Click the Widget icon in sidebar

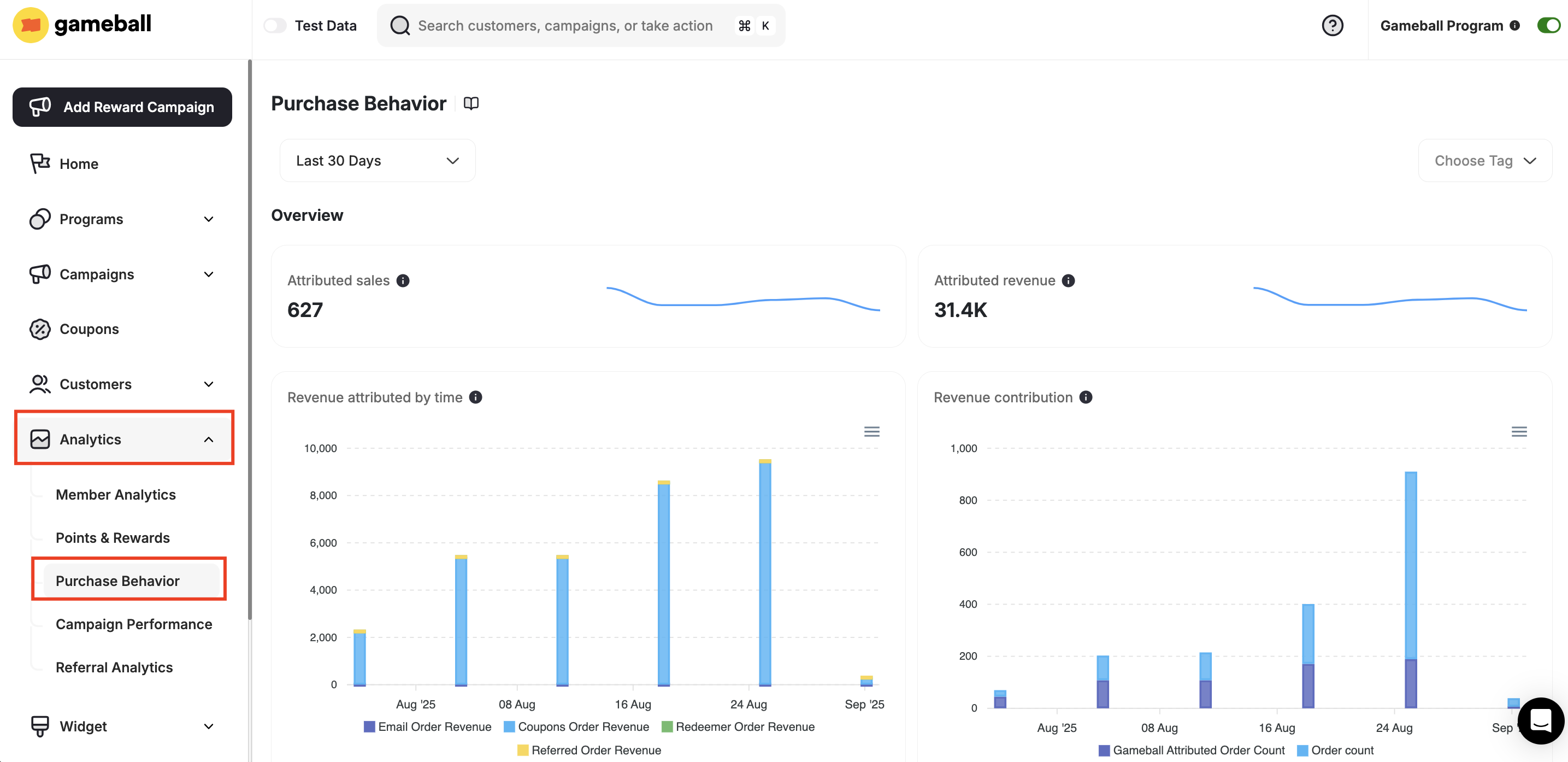(x=39, y=725)
